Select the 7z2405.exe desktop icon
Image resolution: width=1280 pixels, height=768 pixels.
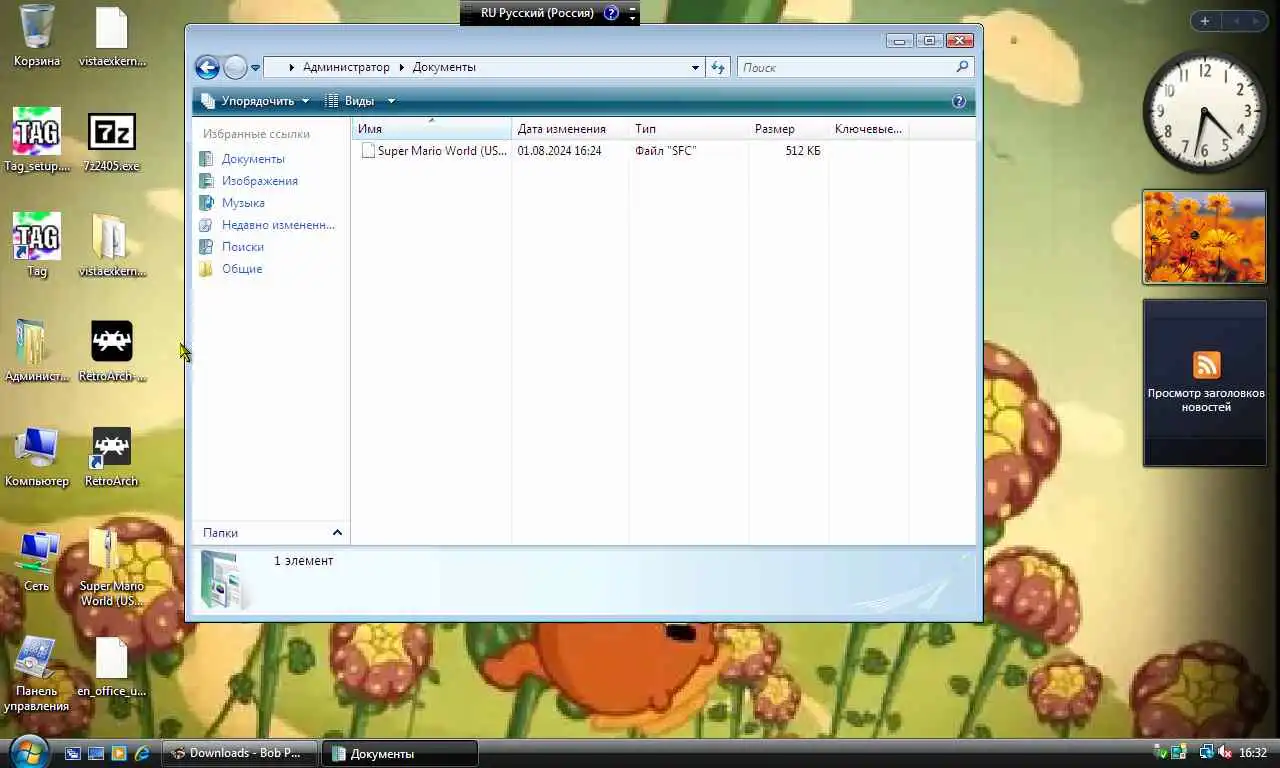click(112, 141)
